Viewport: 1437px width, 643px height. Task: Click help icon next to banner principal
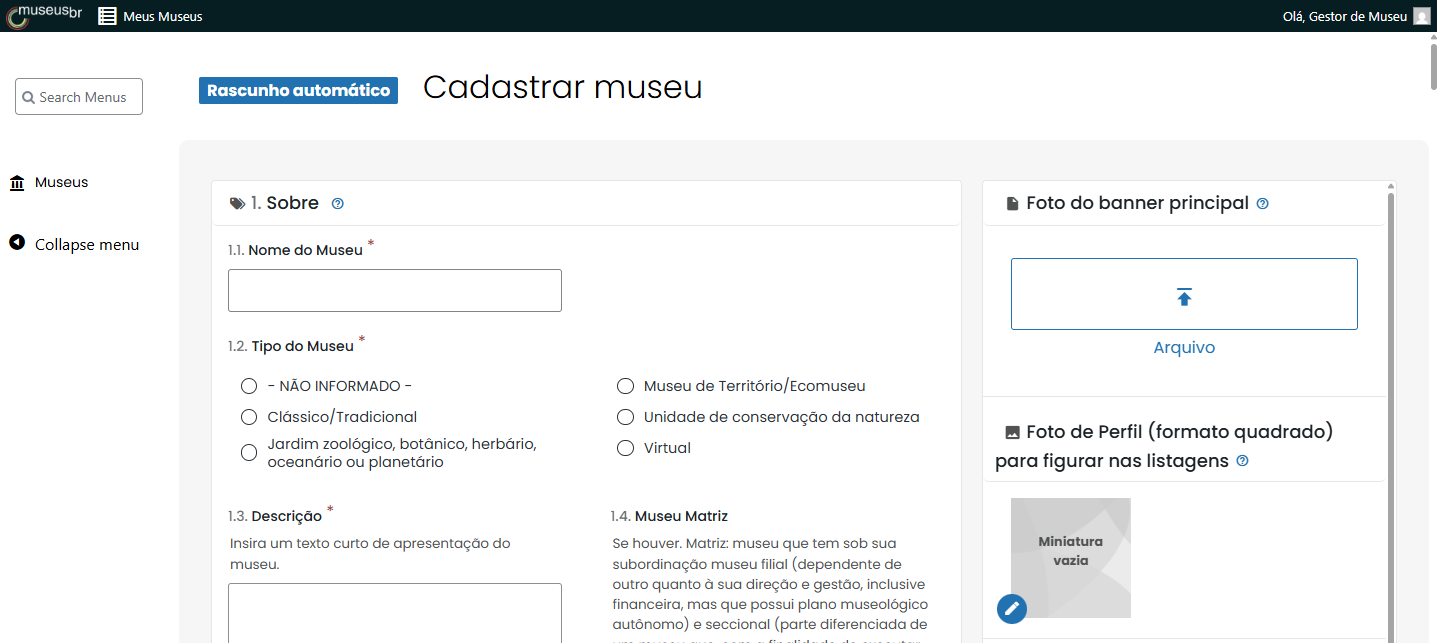(1262, 204)
